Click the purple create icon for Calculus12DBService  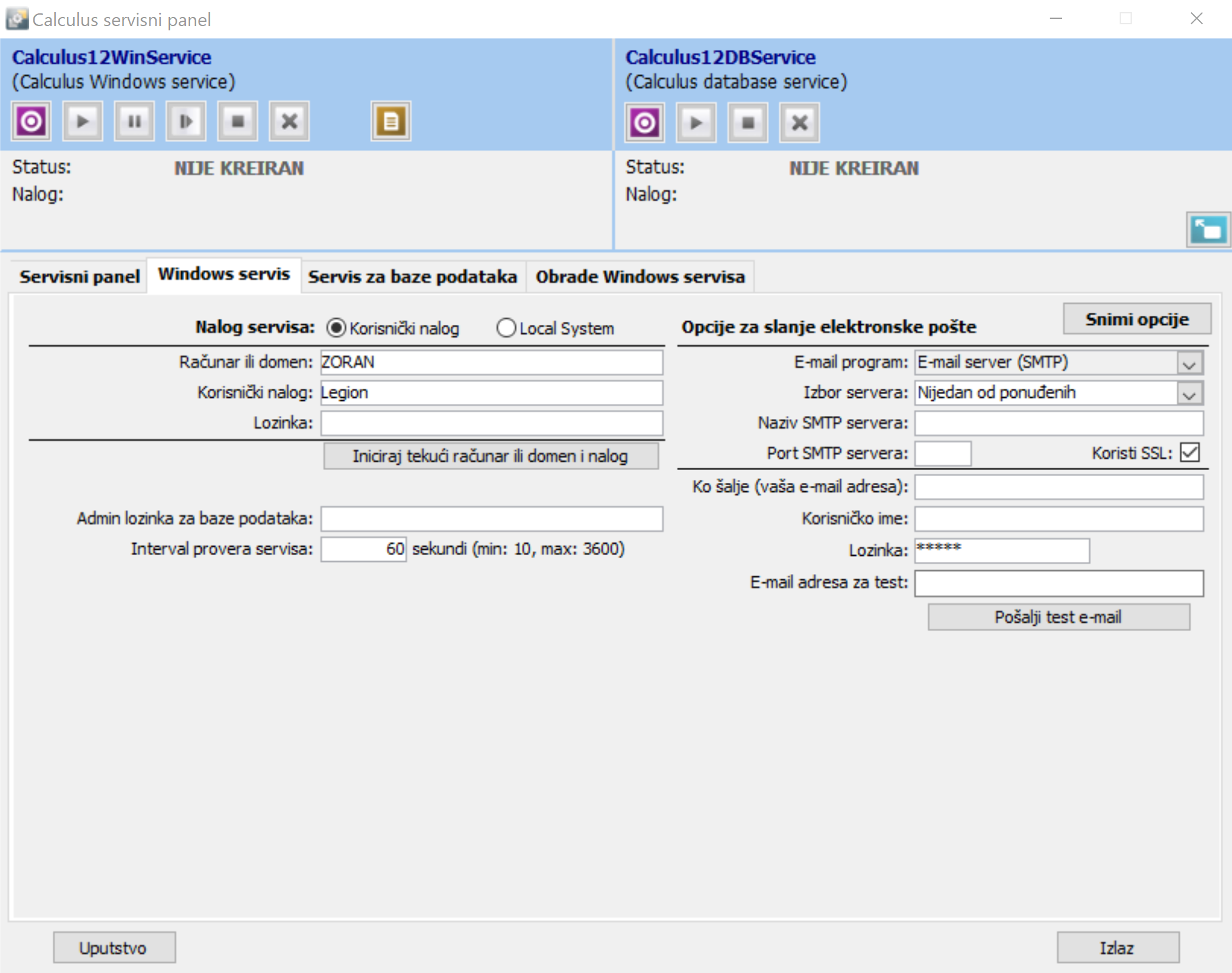coord(645,123)
